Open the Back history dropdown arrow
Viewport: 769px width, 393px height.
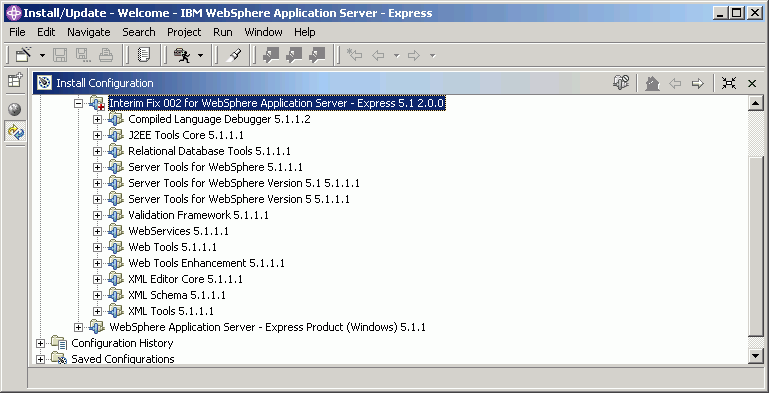pos(396,55)
